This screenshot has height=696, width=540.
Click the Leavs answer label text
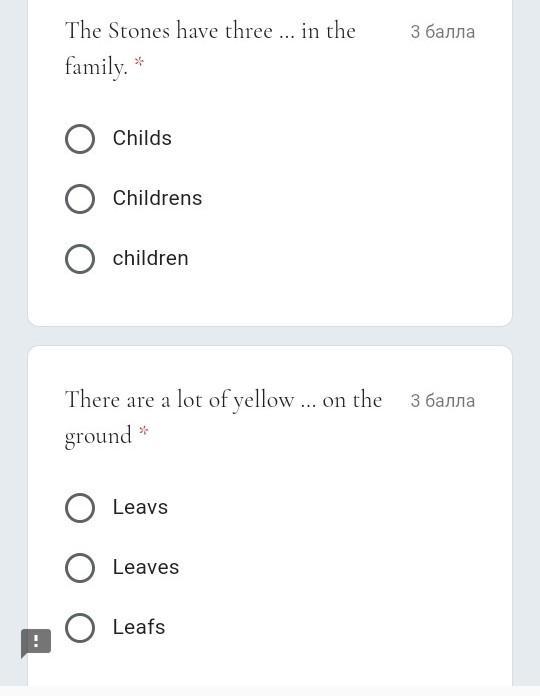pos(140,507)
